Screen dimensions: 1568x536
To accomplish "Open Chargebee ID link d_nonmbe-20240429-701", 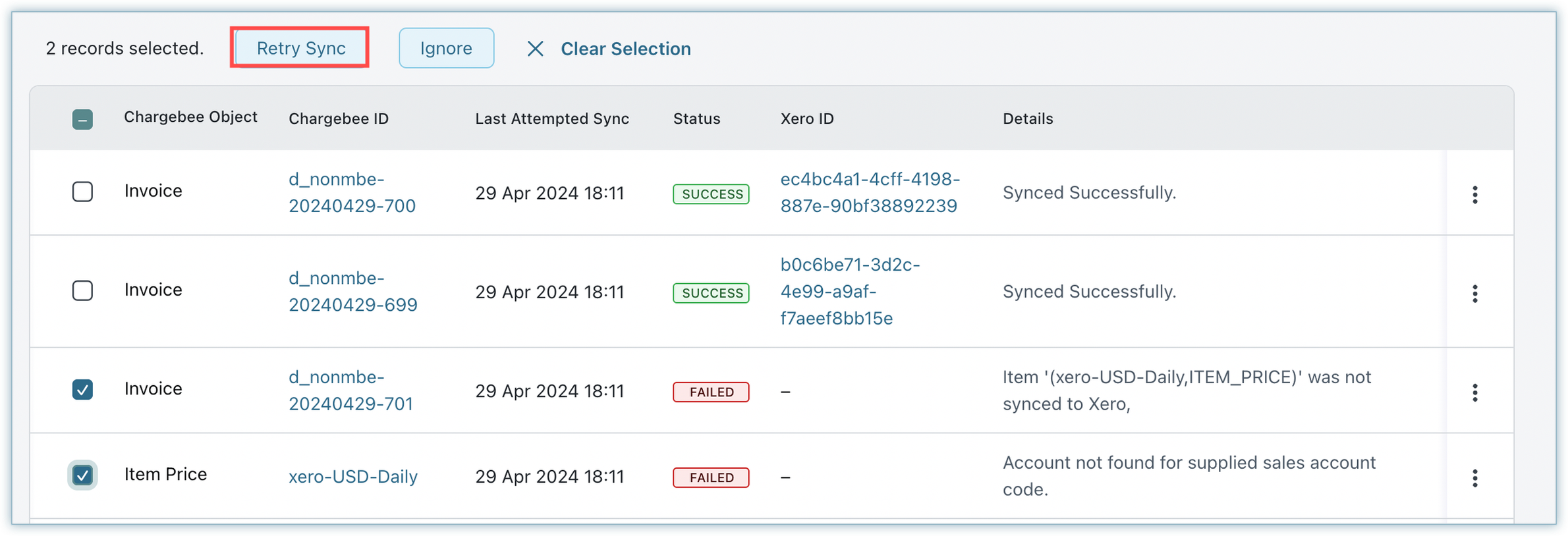I will click(350, 390).
